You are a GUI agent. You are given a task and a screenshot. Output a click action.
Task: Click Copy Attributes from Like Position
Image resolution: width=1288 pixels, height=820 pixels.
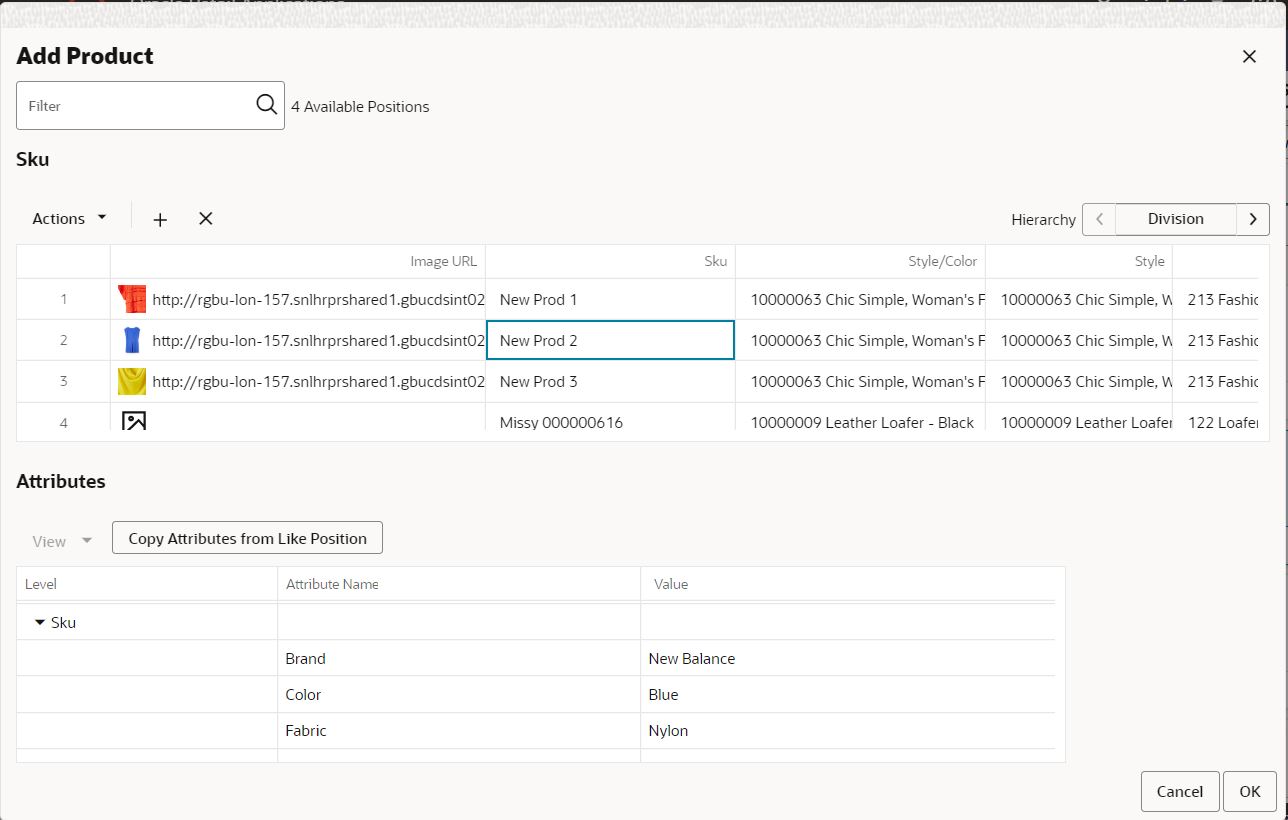(247, 537)
